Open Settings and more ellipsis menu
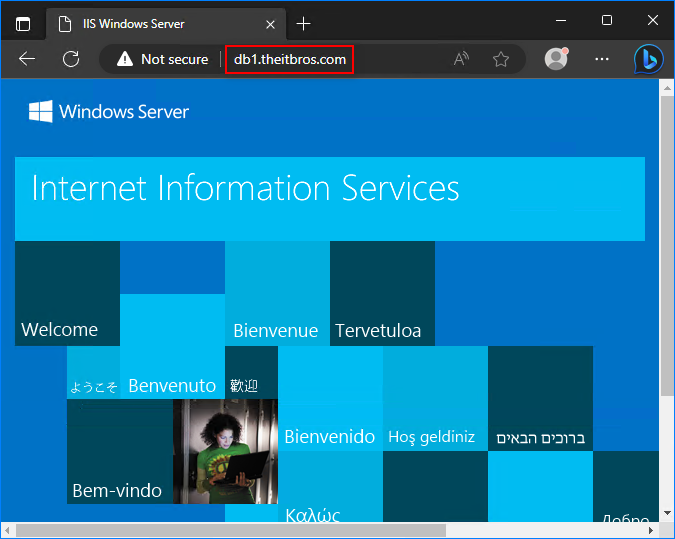675x539 pixels. pos(602,59)
